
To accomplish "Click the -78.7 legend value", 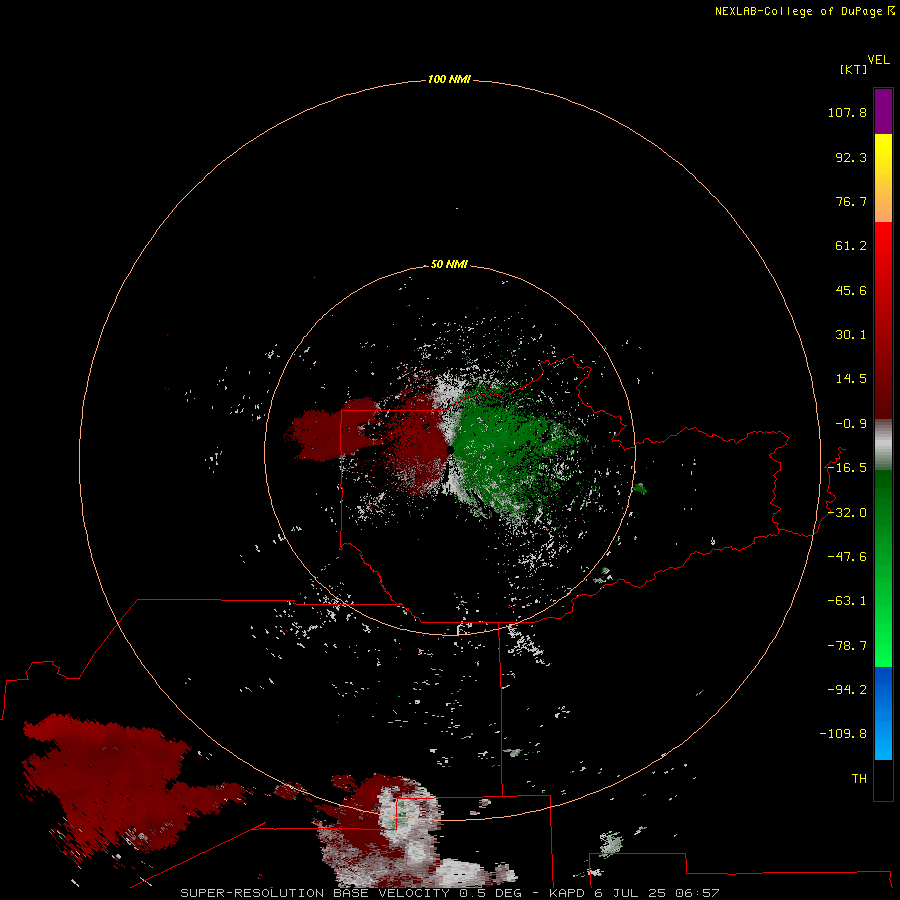I will pos(847,646).
